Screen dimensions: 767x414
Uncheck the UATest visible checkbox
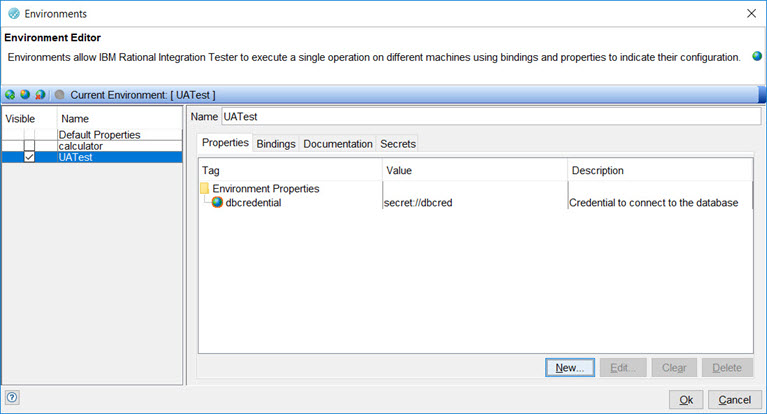pos(29,157)
